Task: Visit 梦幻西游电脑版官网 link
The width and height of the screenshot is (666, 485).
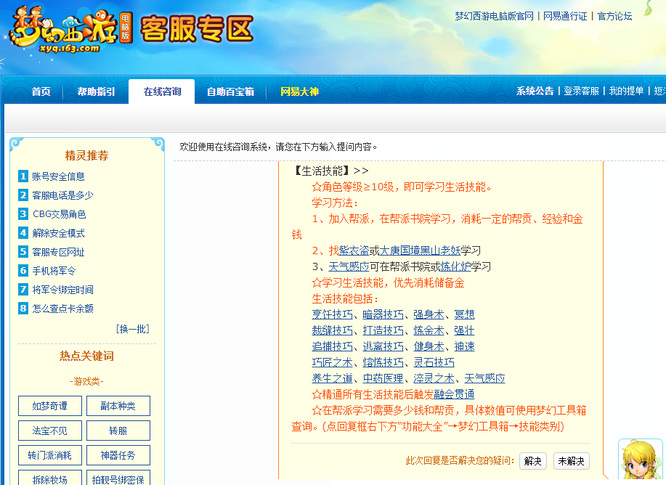Action: point(494,16)
